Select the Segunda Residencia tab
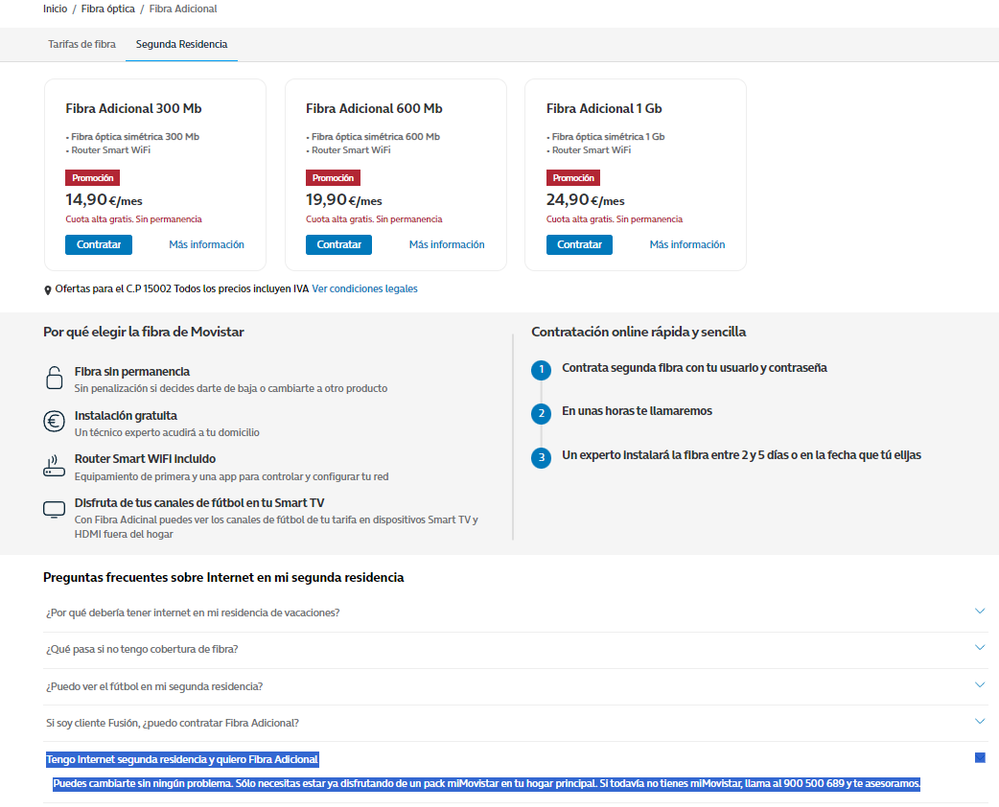This screenshot has height=807, width=999. [181, 44]
